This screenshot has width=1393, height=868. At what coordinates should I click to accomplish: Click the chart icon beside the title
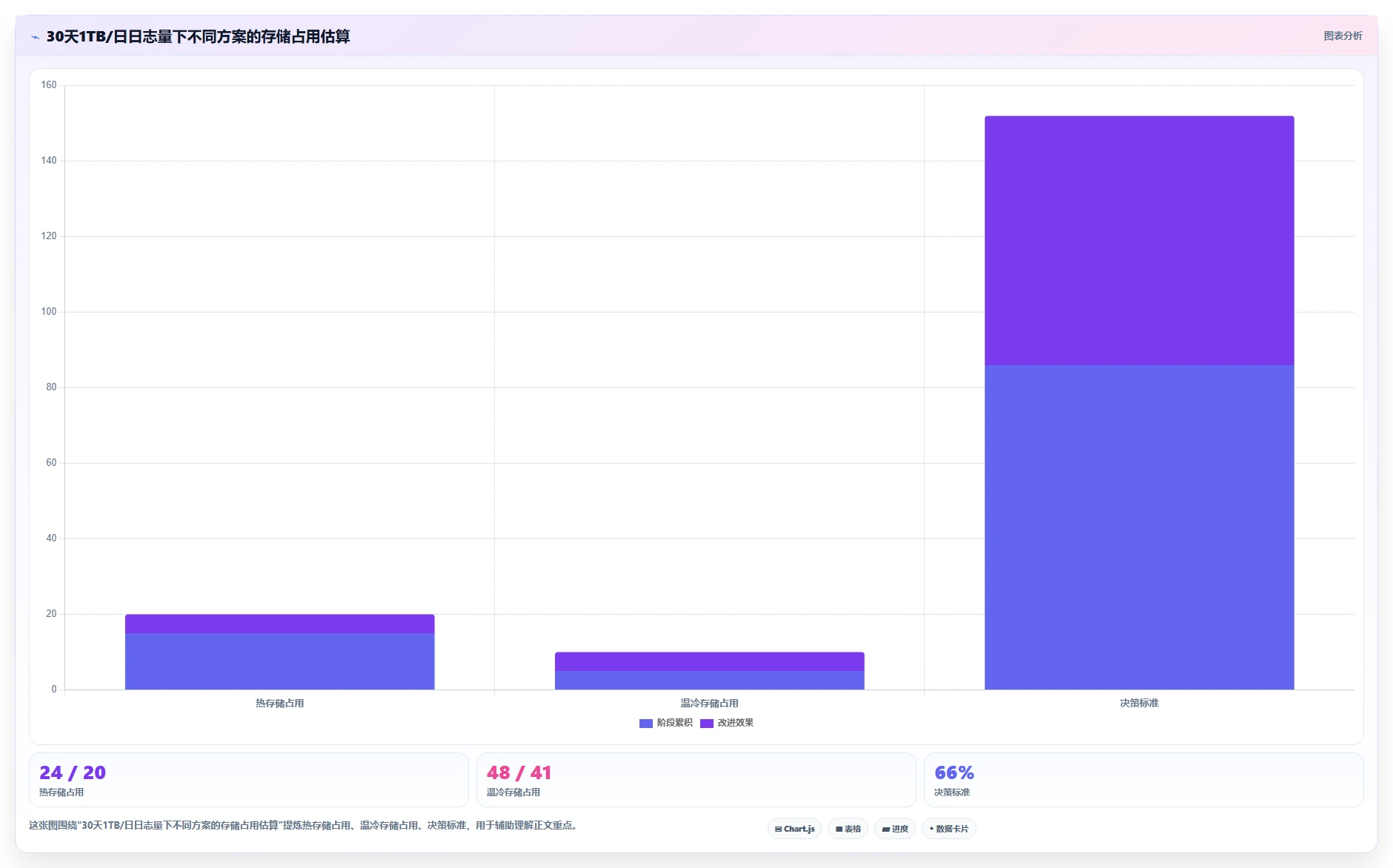(x=35, y=37)
